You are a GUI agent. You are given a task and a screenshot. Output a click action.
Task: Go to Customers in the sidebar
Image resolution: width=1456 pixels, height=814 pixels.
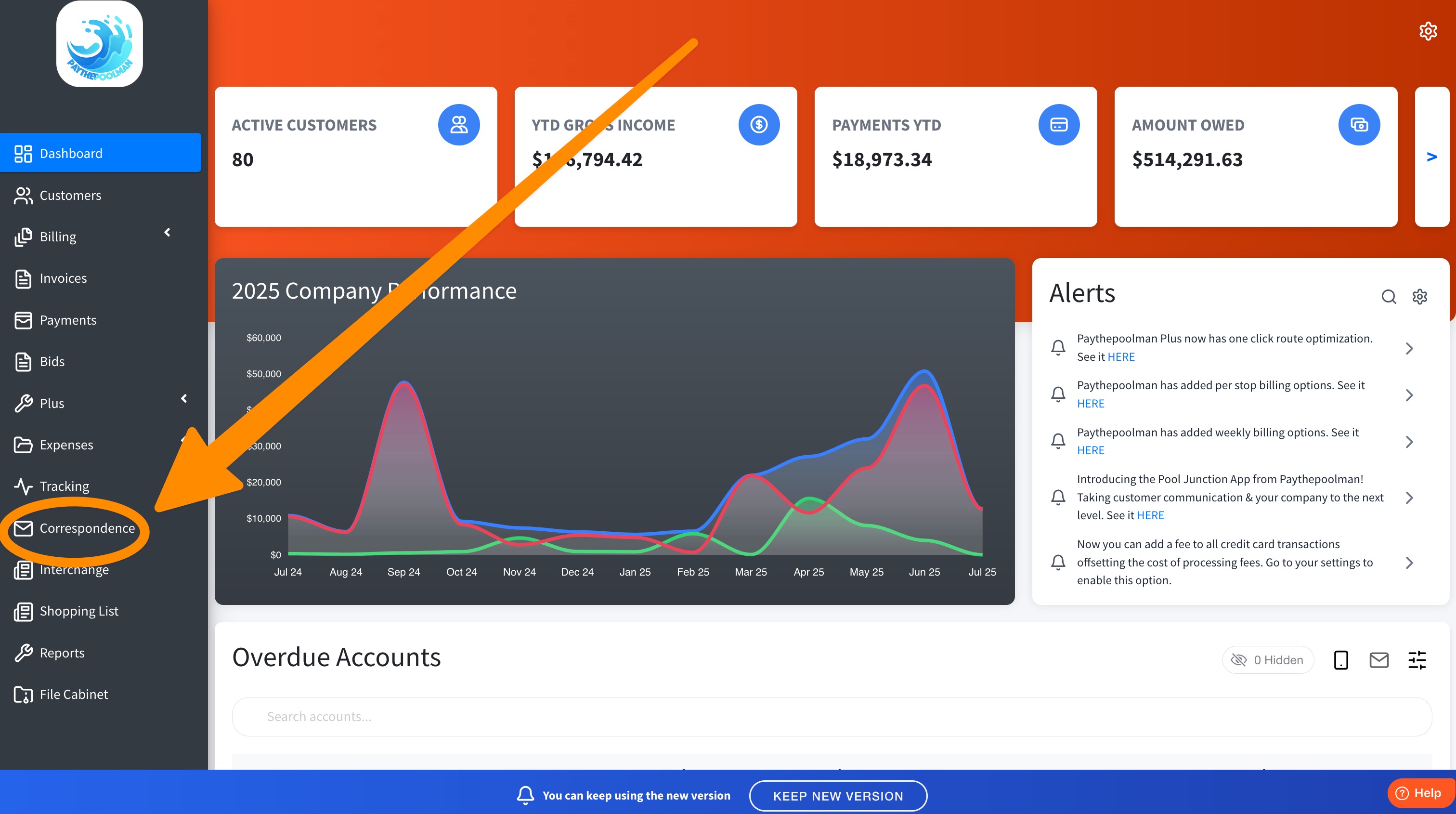click(x=70, y=195)
